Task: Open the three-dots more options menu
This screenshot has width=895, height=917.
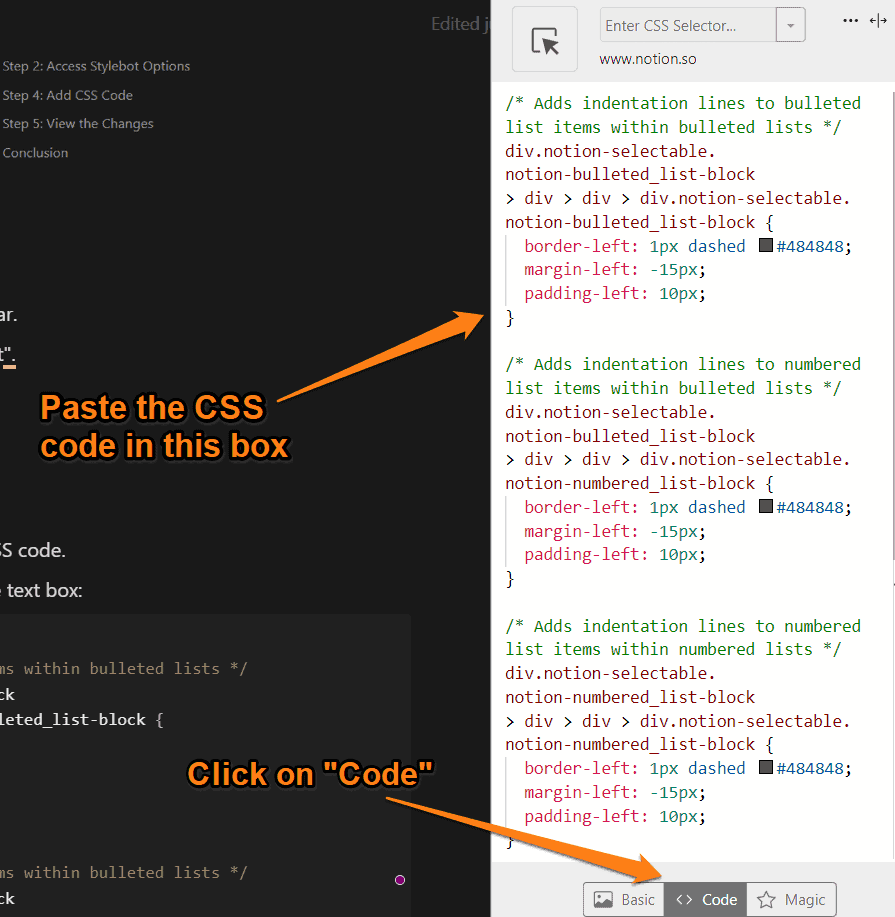Action: click(x=850, y=20)
